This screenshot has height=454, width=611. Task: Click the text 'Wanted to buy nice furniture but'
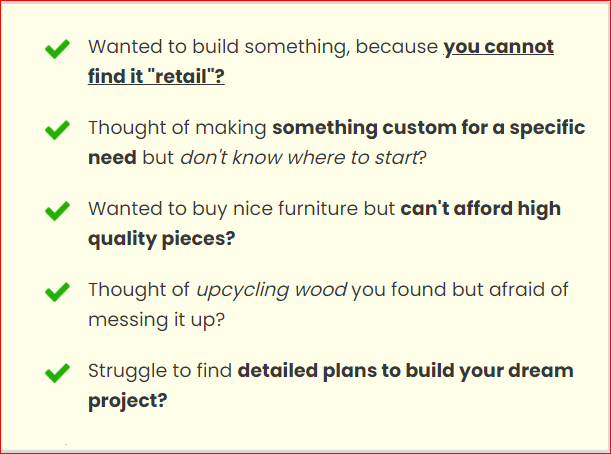(x=242, y=209)
